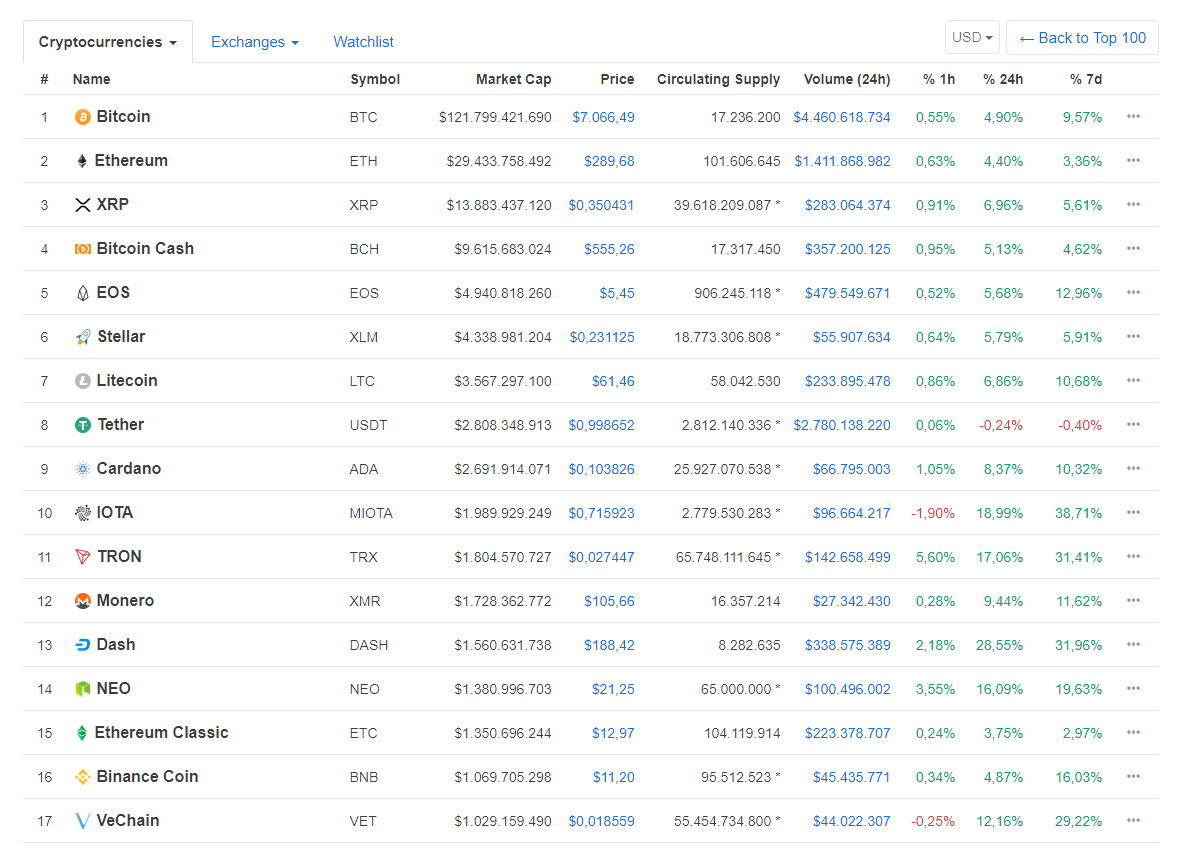Click the Litecoin logo icon
1184x844 pixels.
coord(82,381)
